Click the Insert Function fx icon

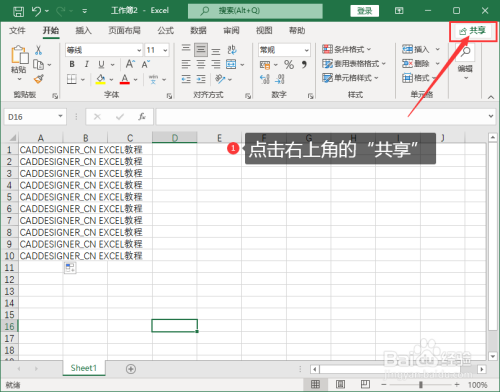click(142, 117)
